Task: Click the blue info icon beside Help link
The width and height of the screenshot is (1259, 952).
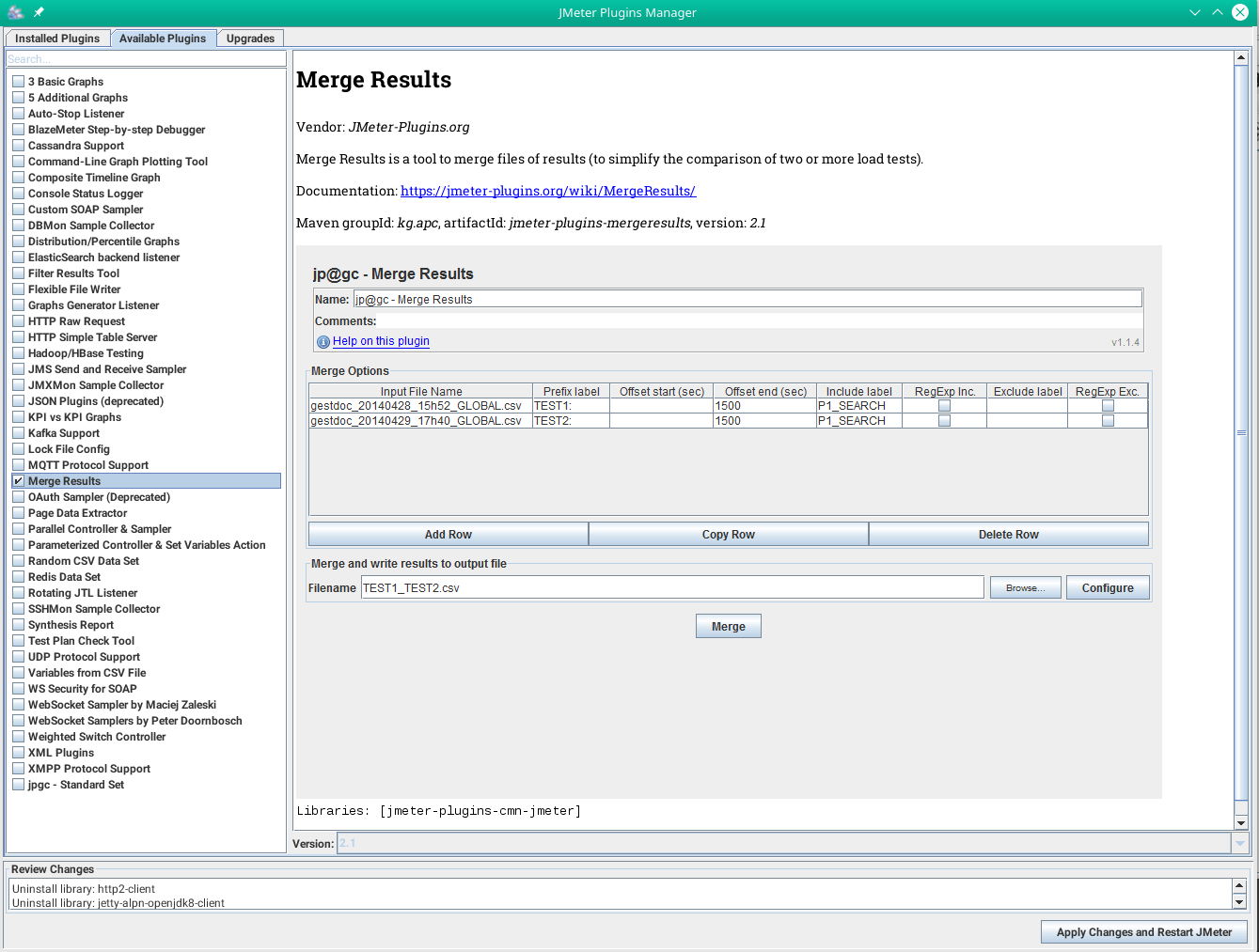Action: click(323, 342)
